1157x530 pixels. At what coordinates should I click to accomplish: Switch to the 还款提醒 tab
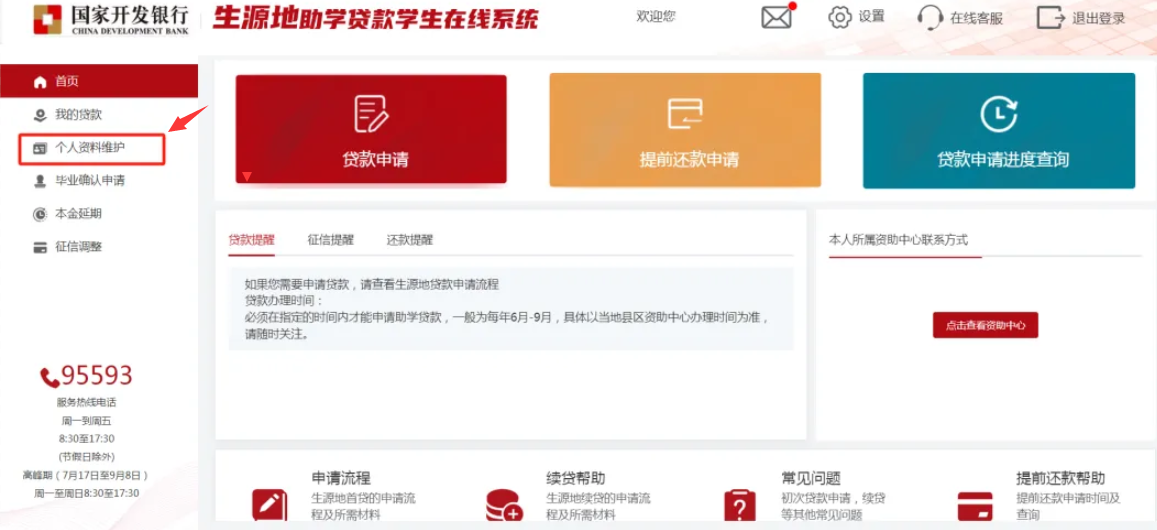(410, 240)
